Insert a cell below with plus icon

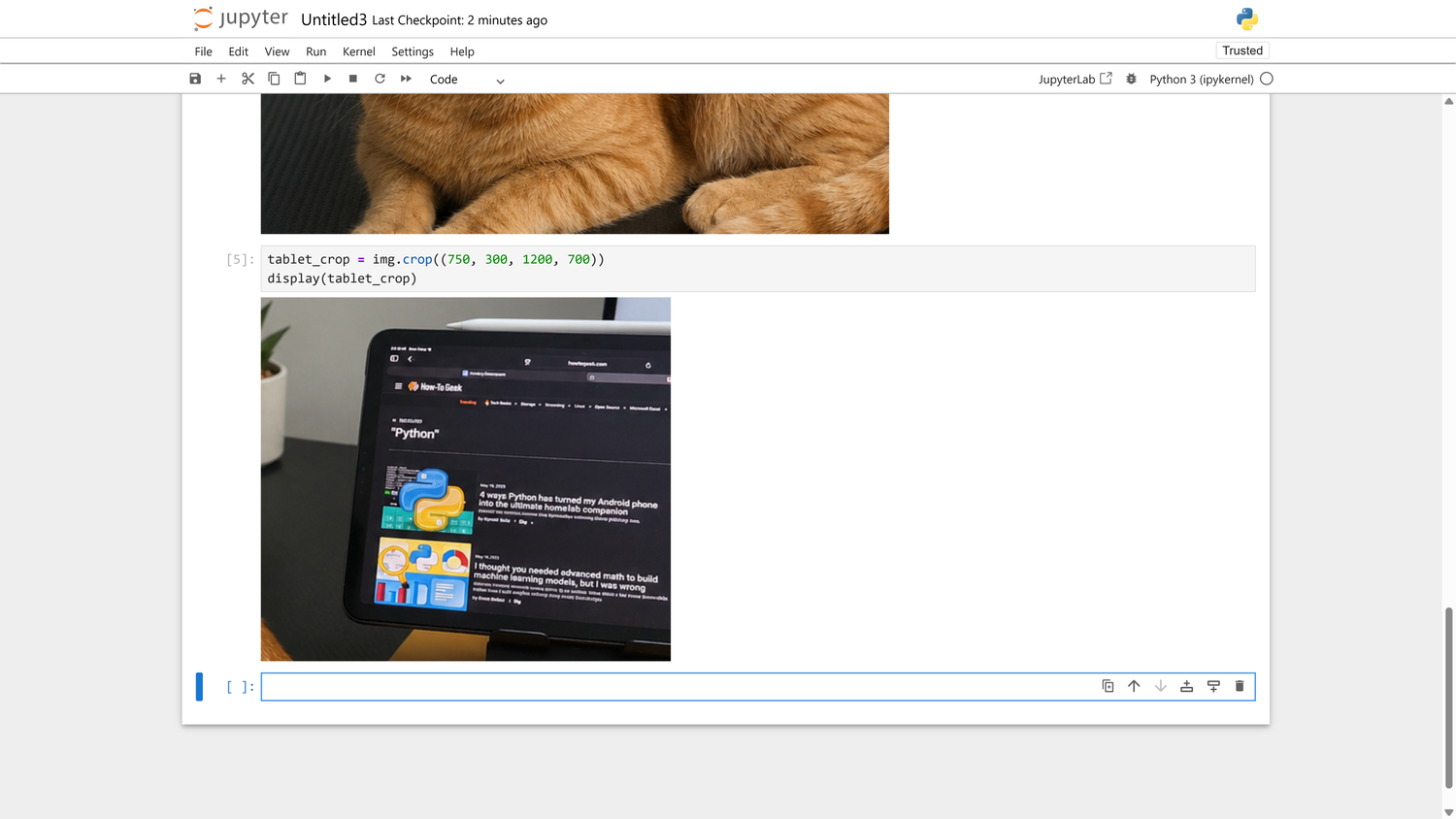221,79
